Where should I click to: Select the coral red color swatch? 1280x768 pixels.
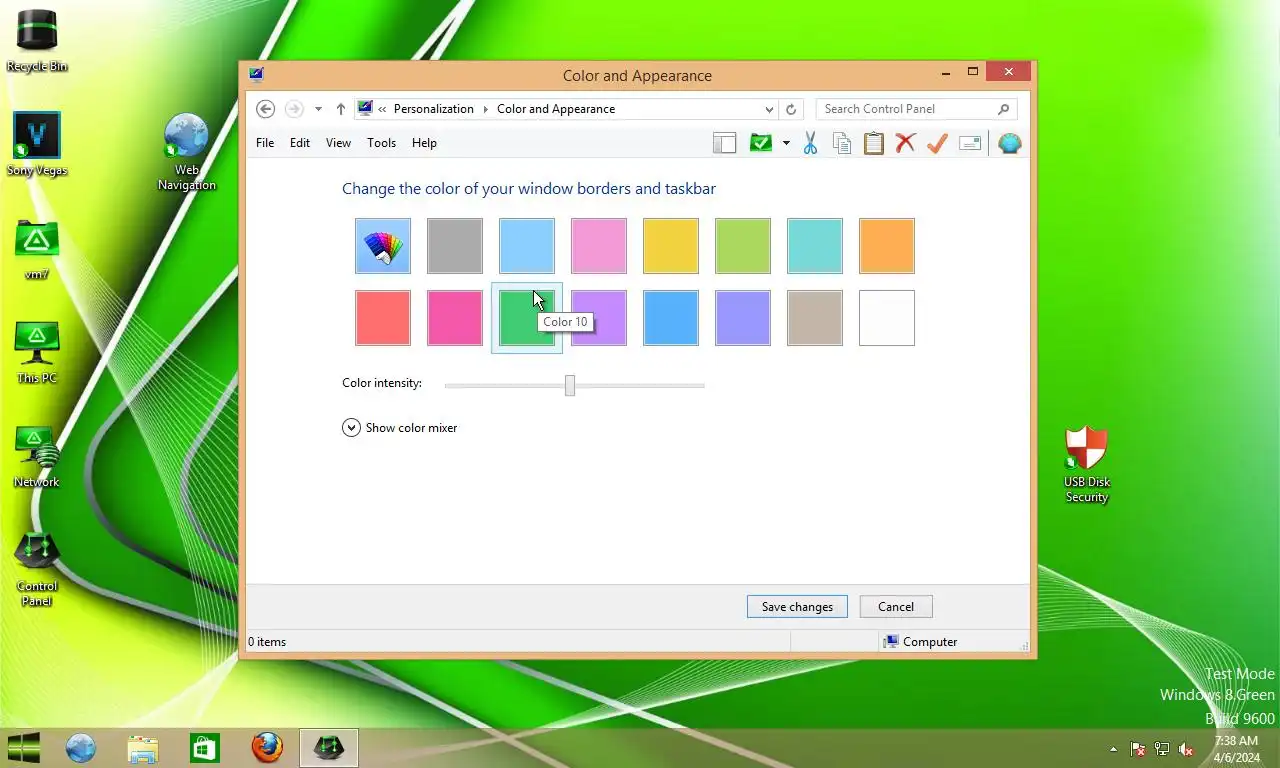click(x=383, y=318)
